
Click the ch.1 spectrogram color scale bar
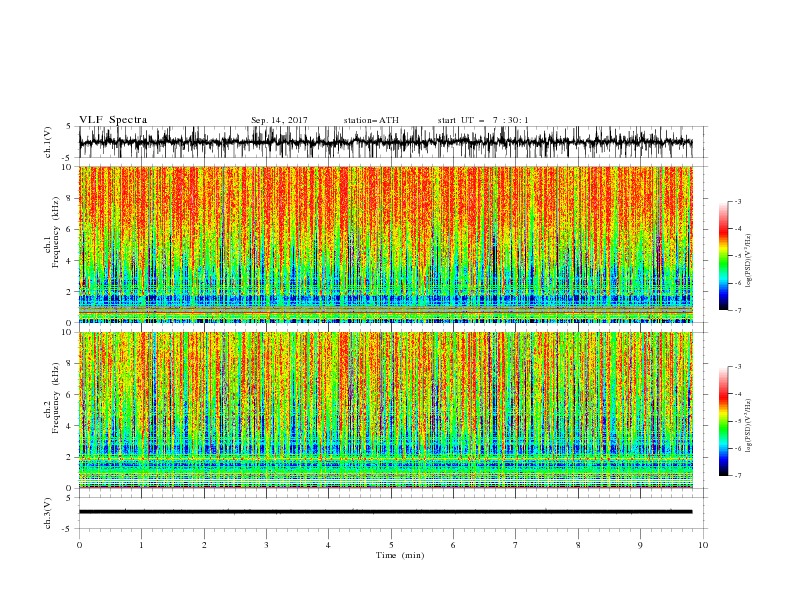(x=723, y=256)
